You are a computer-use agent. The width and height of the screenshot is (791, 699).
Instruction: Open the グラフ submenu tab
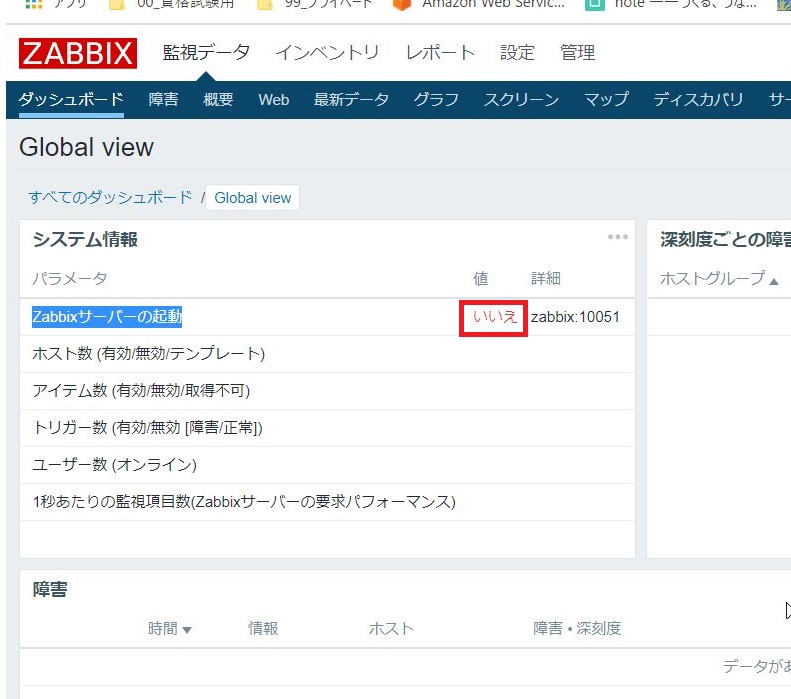[436, 99]
